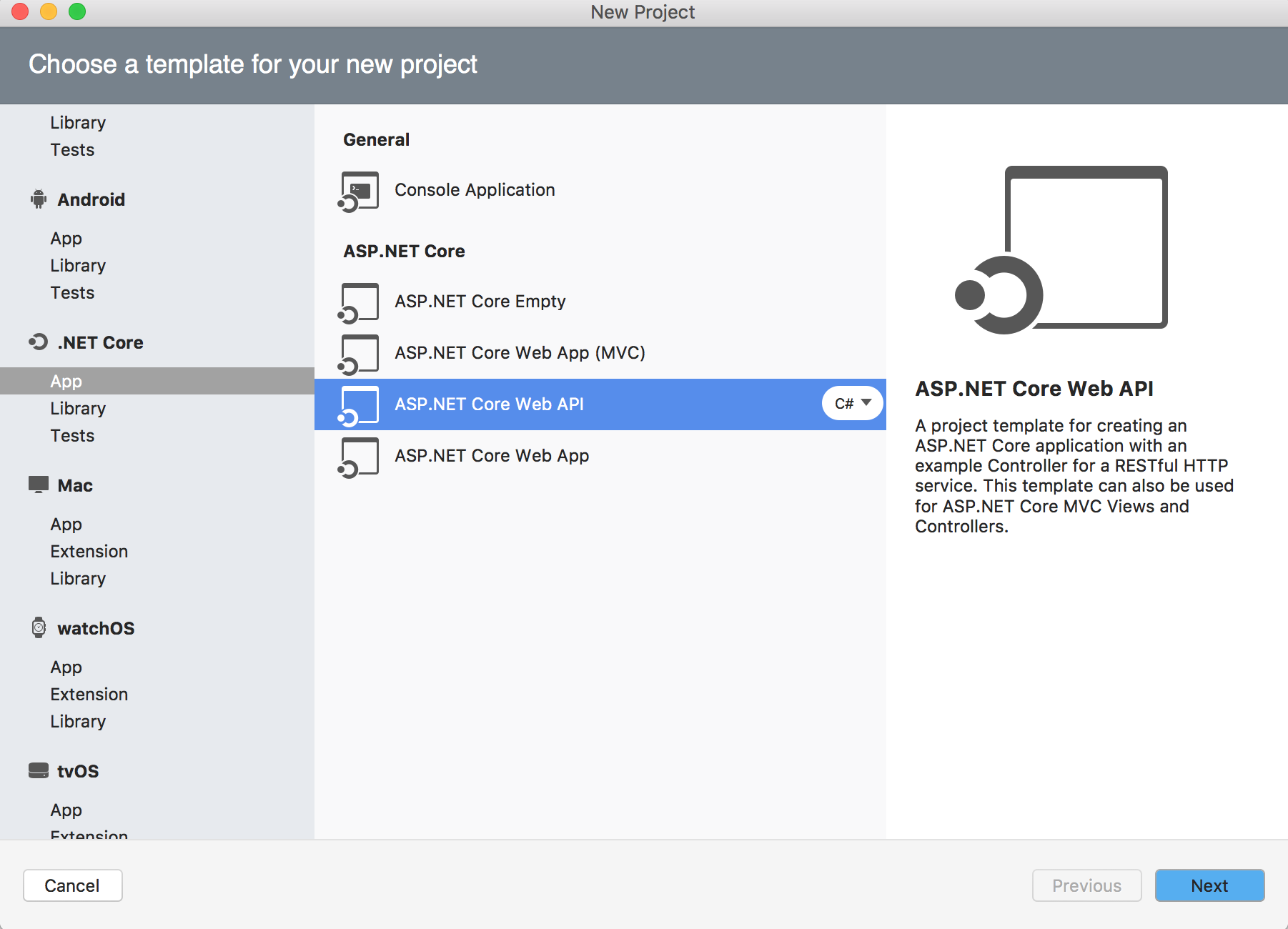Select Library item at top of sidebar
Image resolution: width=1288 pixels, height=929 pixels.
tap(78, 123)
